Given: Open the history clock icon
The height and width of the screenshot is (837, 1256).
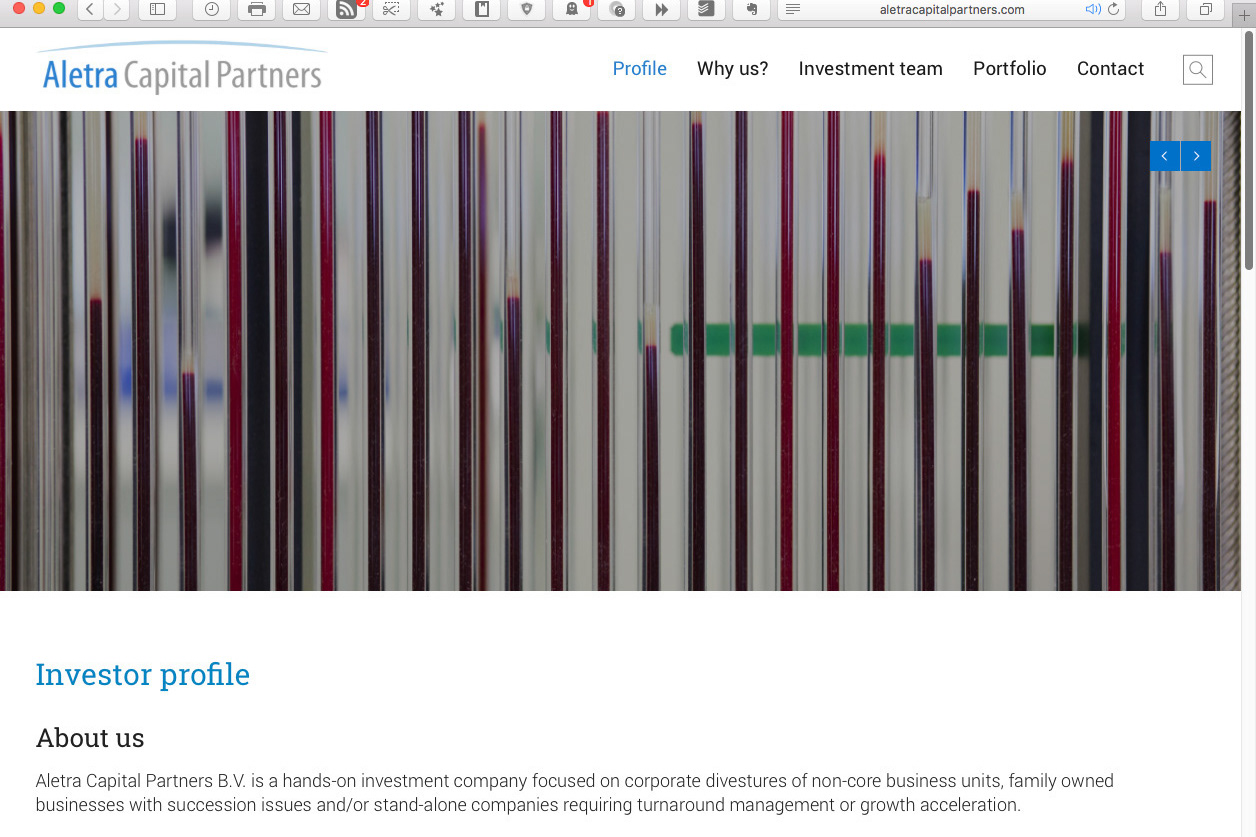Looking at the screenshot, I should [x=212, y=10].
